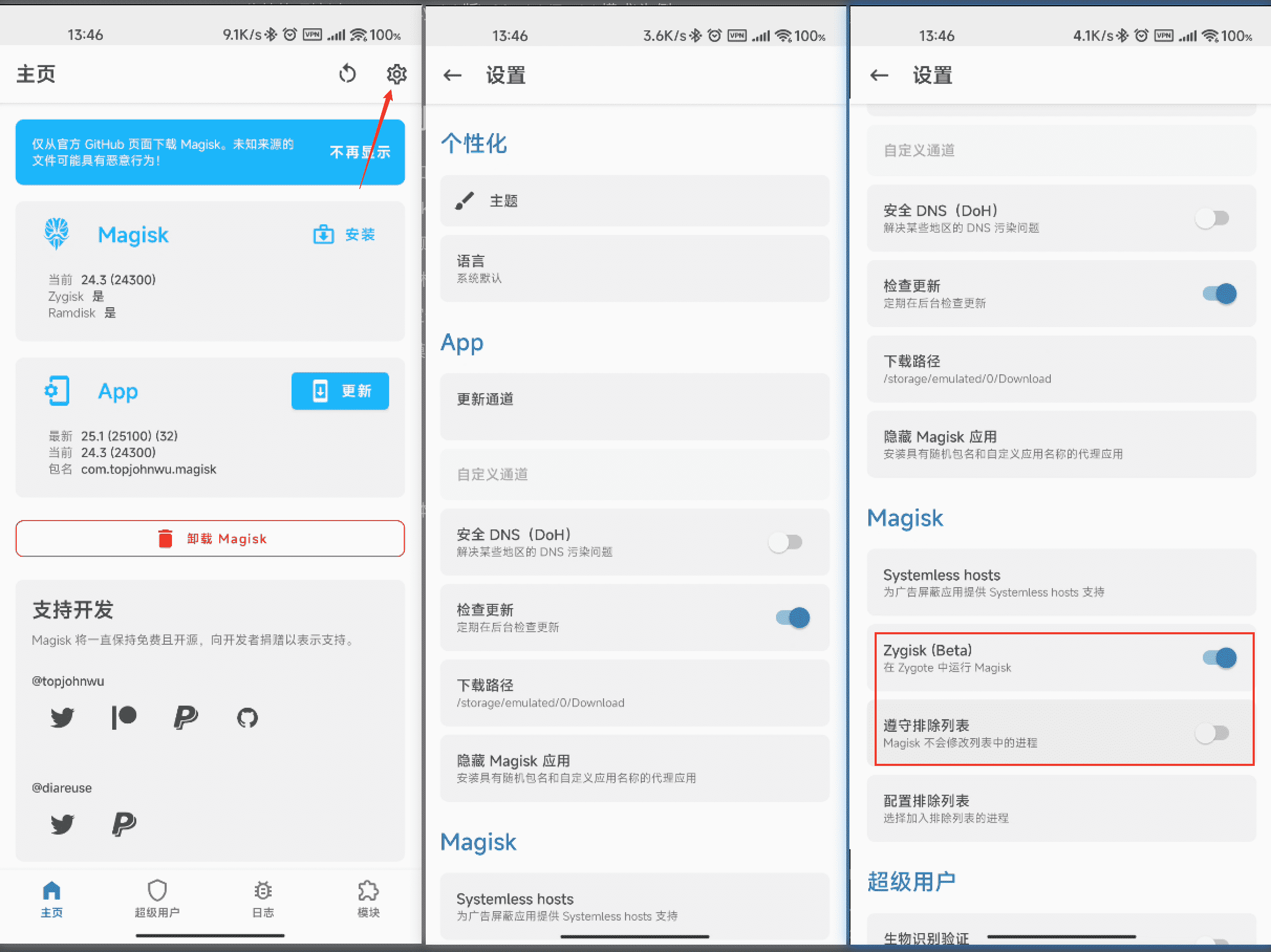This screenshot has height=952, width=1271.
Task: Disable 检查更新 switch in the right screen
Action: (x=1219, y=294)
